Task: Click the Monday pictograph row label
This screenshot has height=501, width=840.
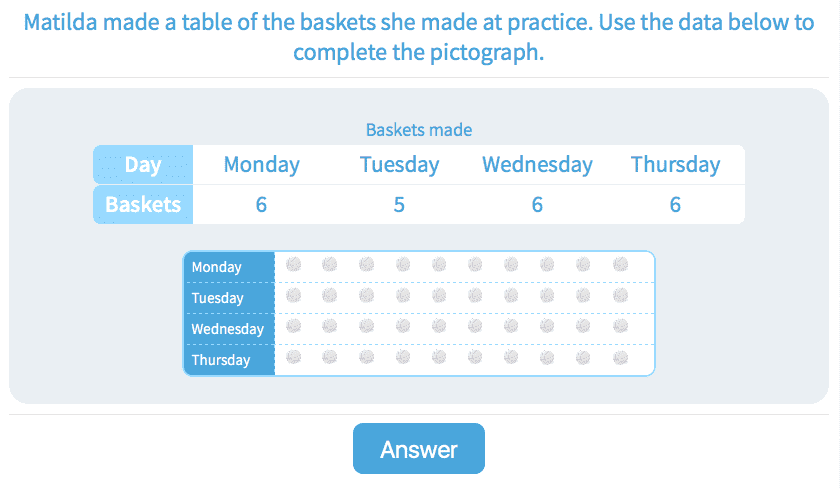Action: [217, 267]
